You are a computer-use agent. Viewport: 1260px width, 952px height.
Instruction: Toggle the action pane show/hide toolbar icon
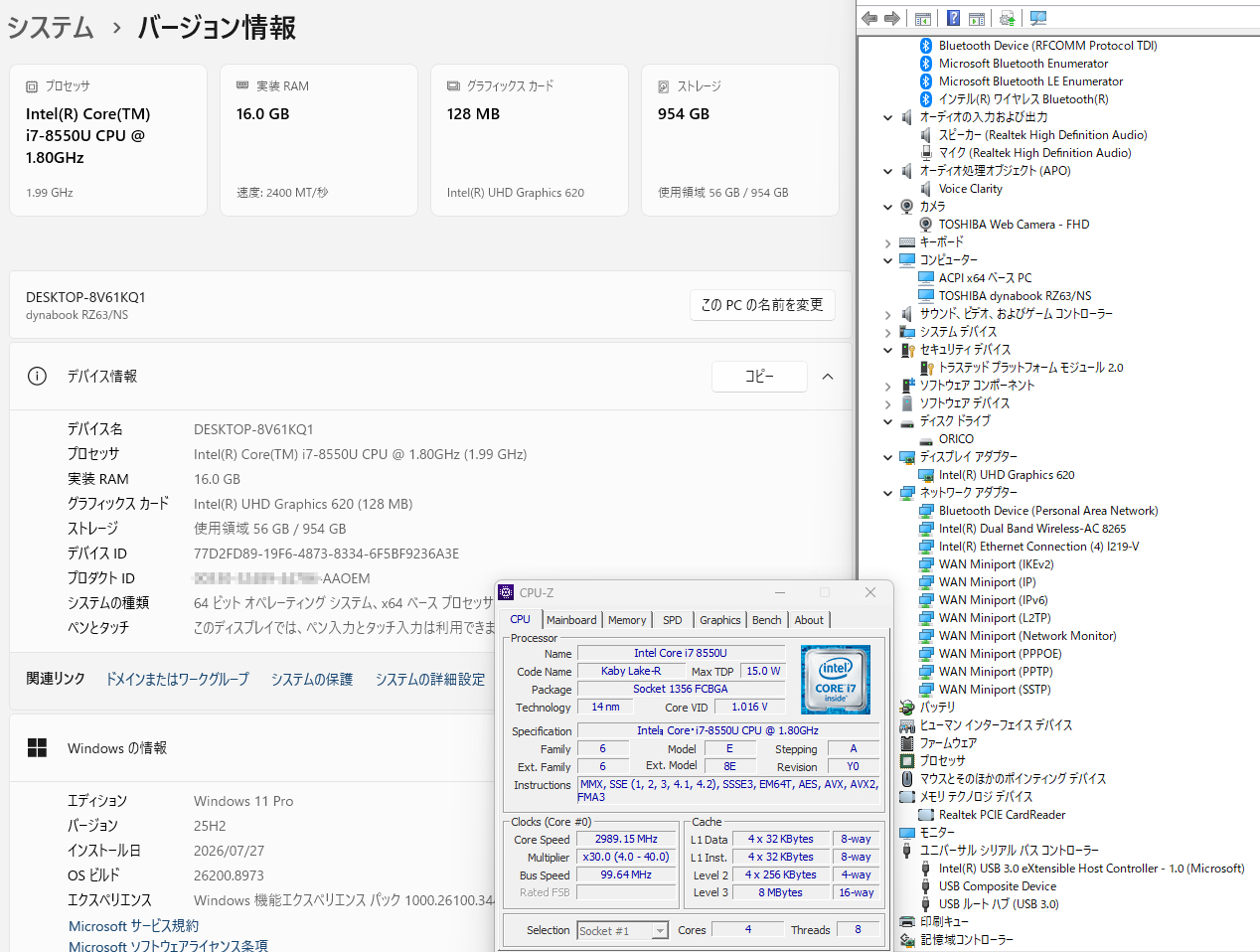(977, 18)
